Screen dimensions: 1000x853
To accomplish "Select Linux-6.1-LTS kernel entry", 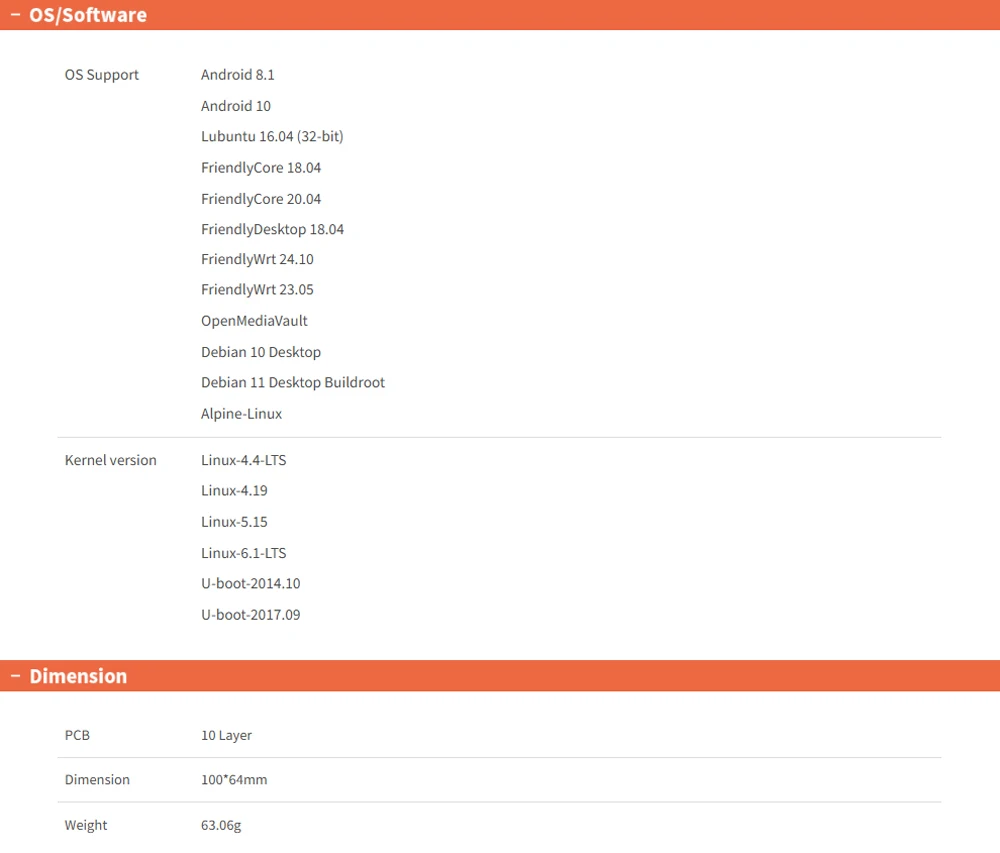I will pyautogui.click(x=244, y=553).
